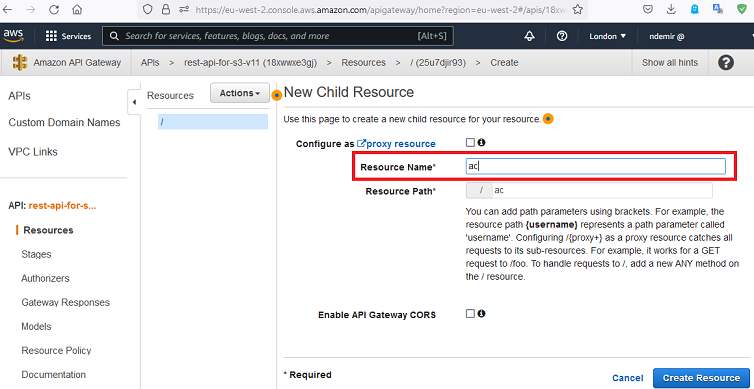This screenshot has width=754, height=389.
Task: Open the Actions dropdown
Action: pyautogui.click(x=239, y=93)
